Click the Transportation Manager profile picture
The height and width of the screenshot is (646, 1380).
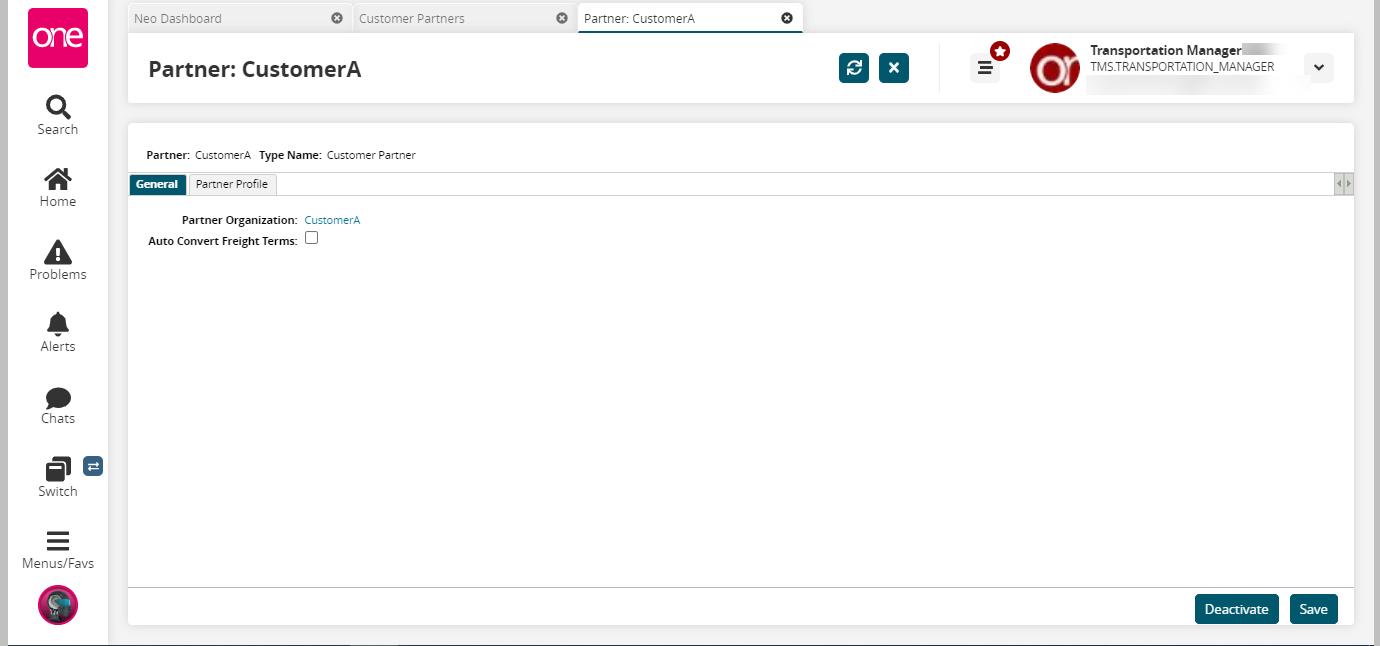(x=1055, y=68)
